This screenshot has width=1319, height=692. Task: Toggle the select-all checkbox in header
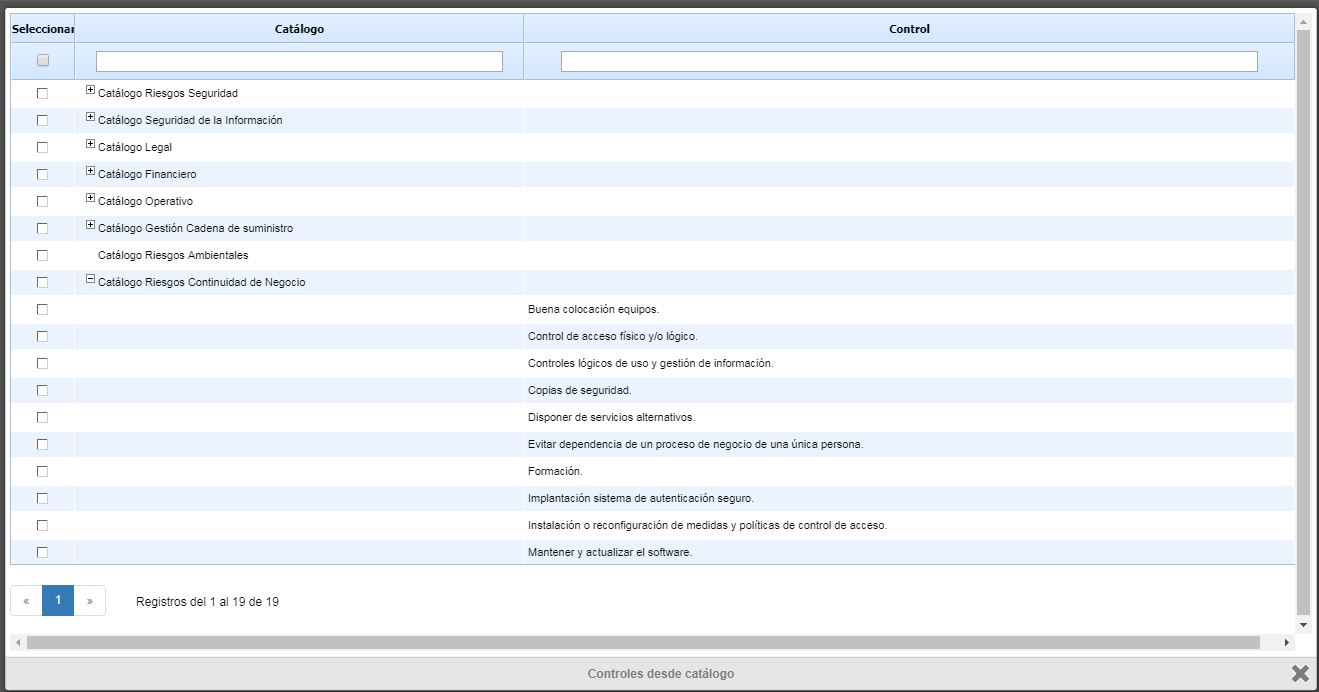coord(42,61)
